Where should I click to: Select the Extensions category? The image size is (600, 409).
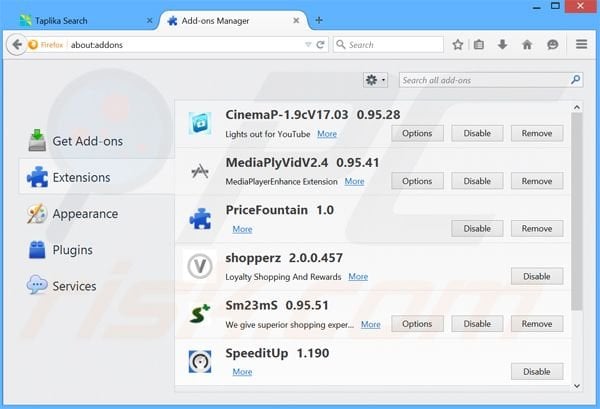[x=97, y=177]
